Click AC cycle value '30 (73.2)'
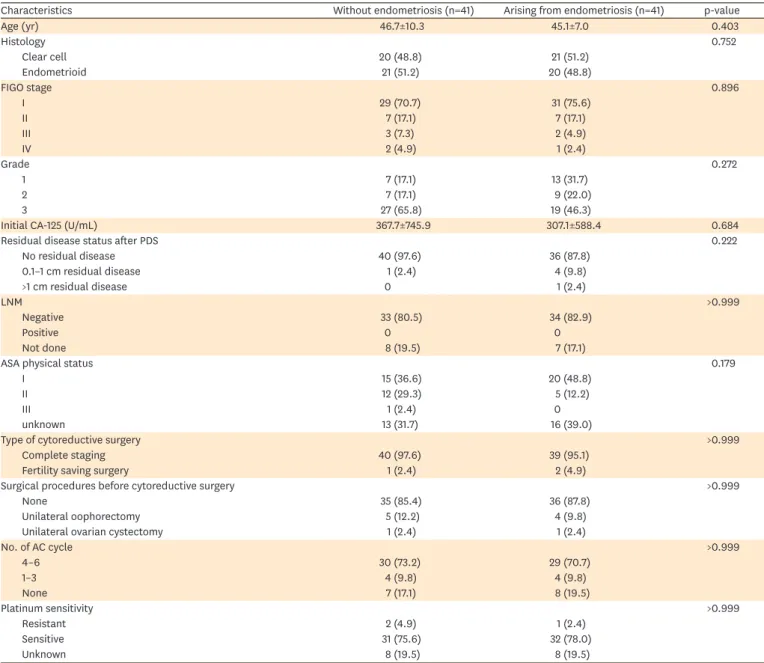The image size is (764, 663). 400,563
